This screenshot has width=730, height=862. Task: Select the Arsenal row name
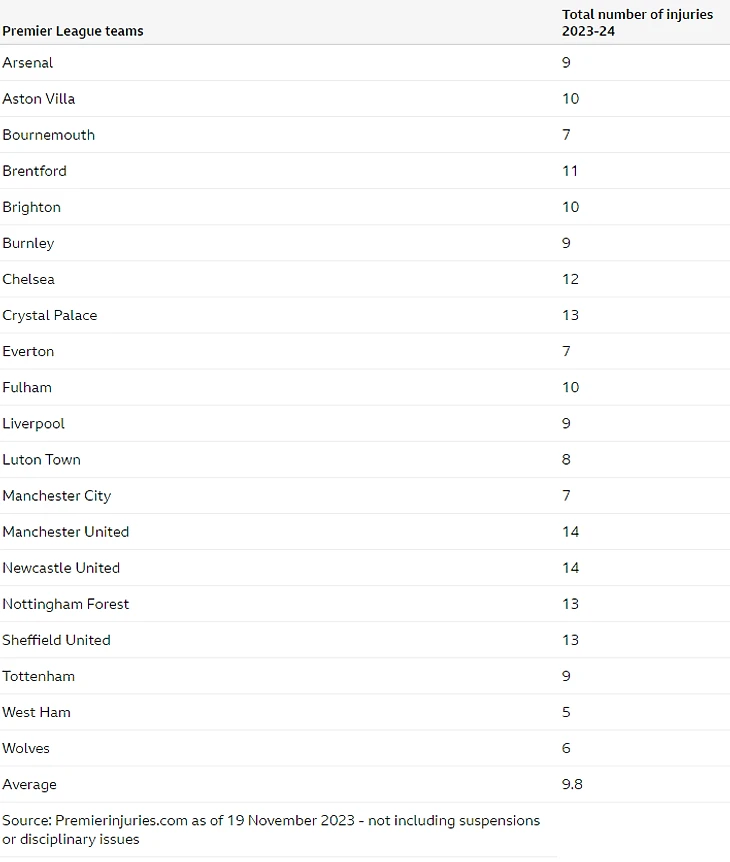click(28, 63)
